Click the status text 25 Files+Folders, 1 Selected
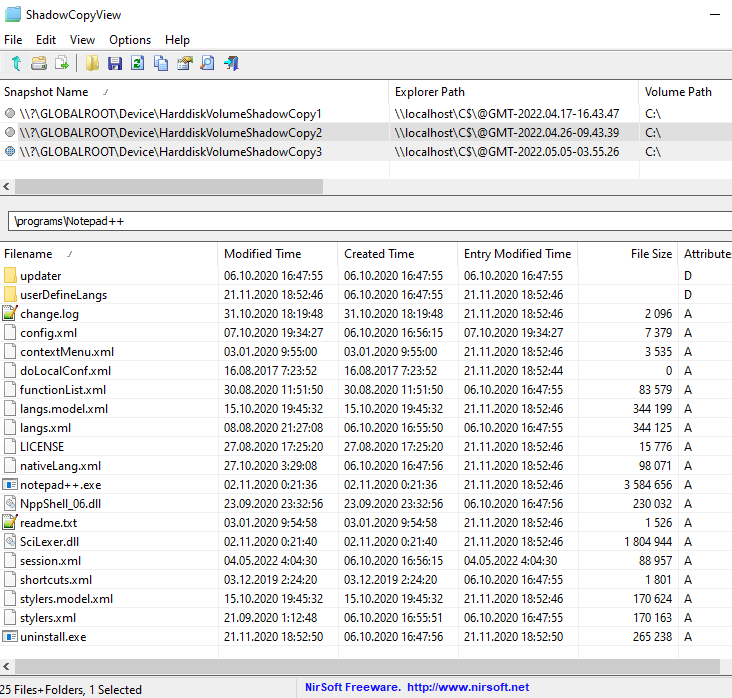The height and width of the screenshot is (698, 732). [x=71, y=689]
